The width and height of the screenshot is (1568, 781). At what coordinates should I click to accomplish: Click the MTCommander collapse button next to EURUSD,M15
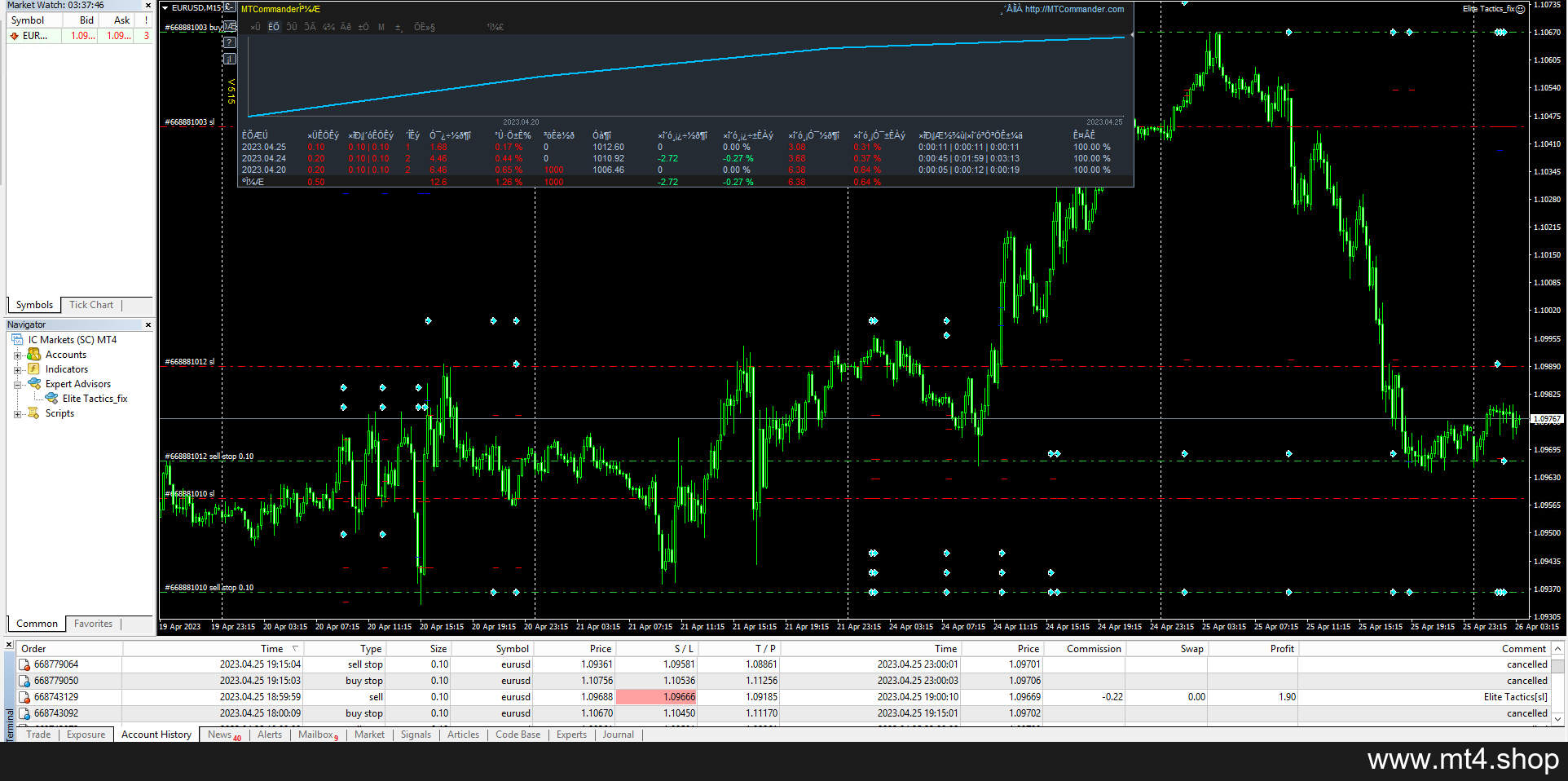pos(230,7)
